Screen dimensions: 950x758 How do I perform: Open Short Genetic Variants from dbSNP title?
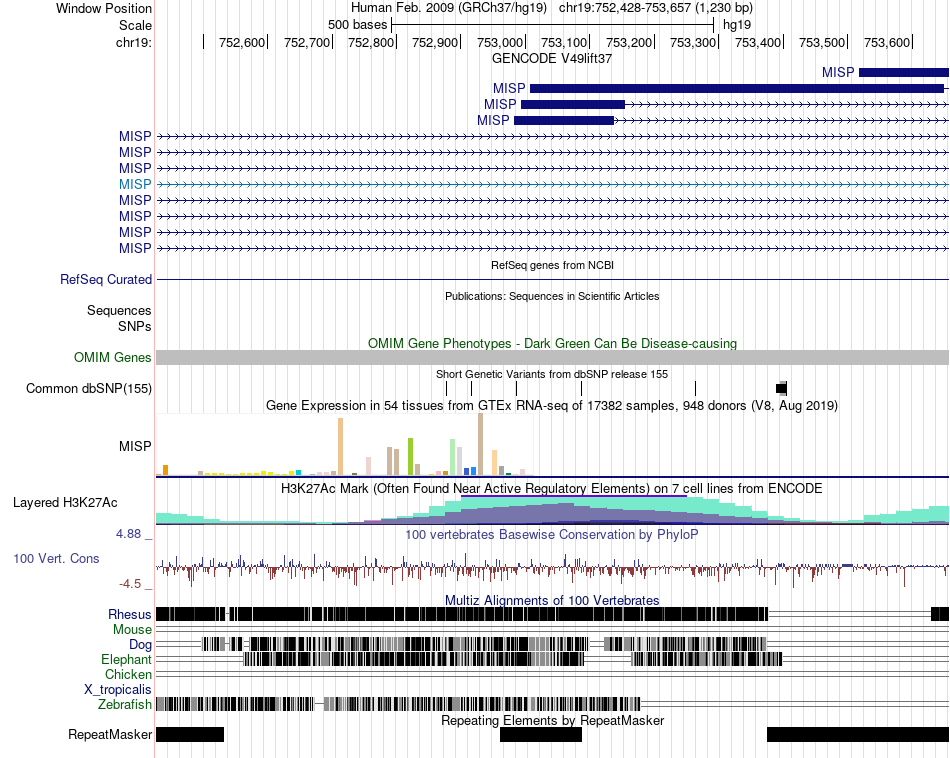[x=552, y=374]
